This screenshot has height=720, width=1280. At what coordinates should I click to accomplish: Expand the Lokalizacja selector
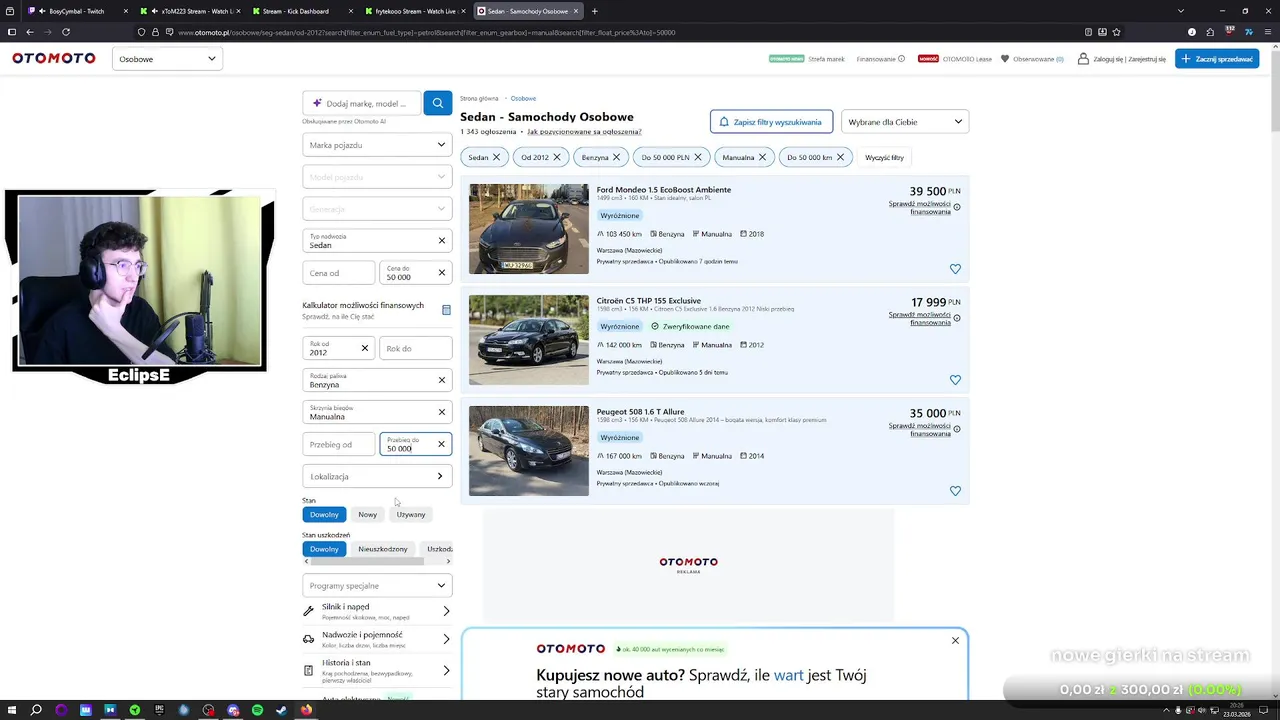tap(377, 476)
